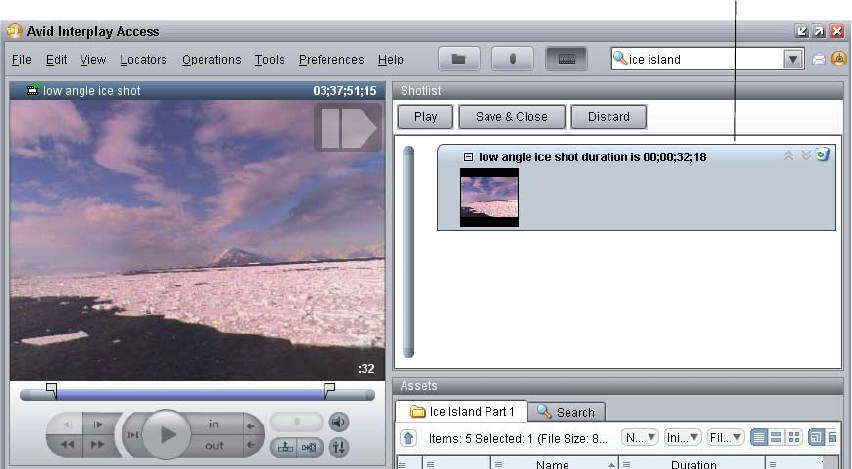This screenshot has height=469, width=852.
Task: Click the blue position bar under the video
Action: [x=197, y=395]
